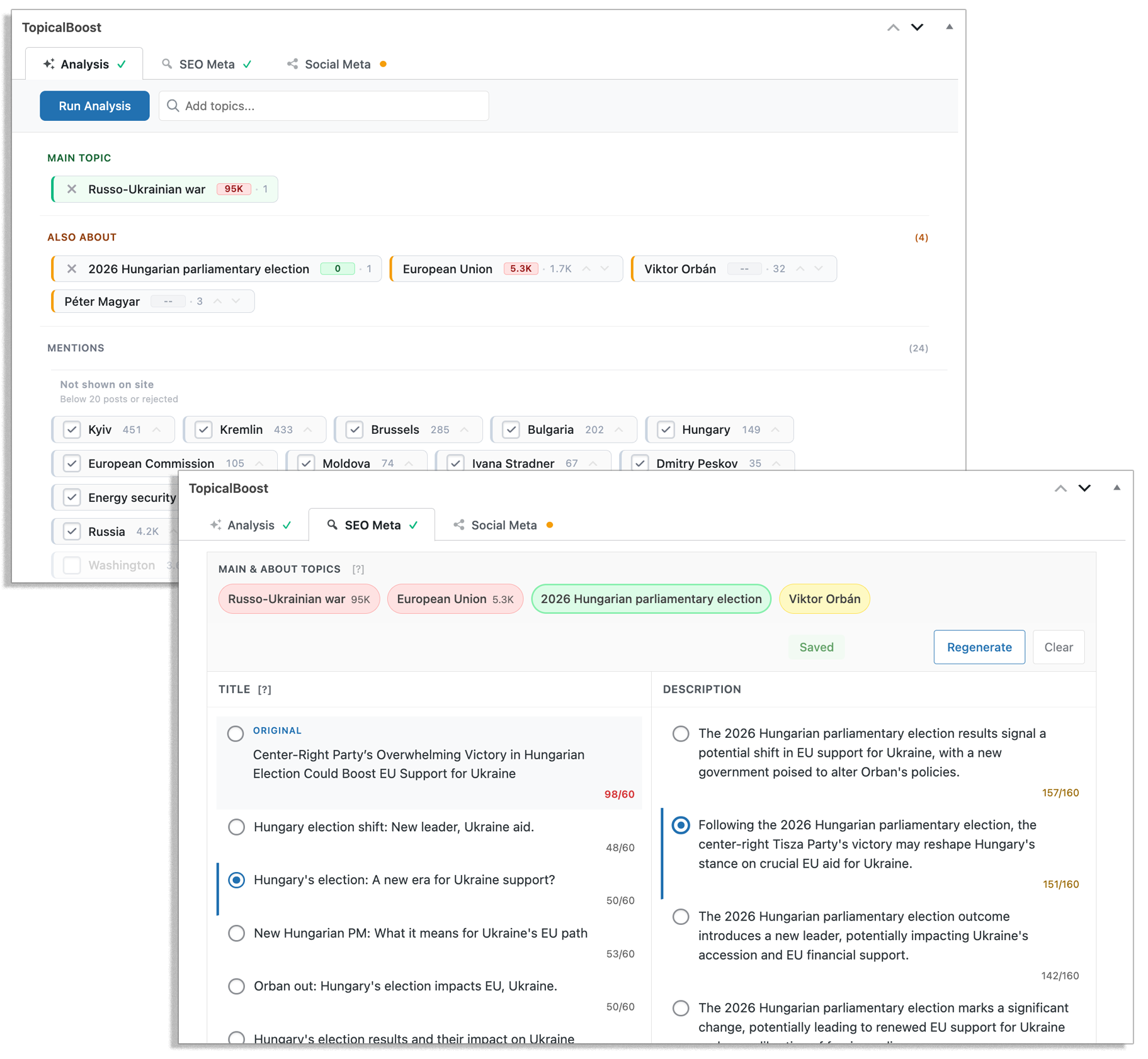
Task: Click the TITLE help question mark
Action: pyautogui.click(x=264, y=689)
